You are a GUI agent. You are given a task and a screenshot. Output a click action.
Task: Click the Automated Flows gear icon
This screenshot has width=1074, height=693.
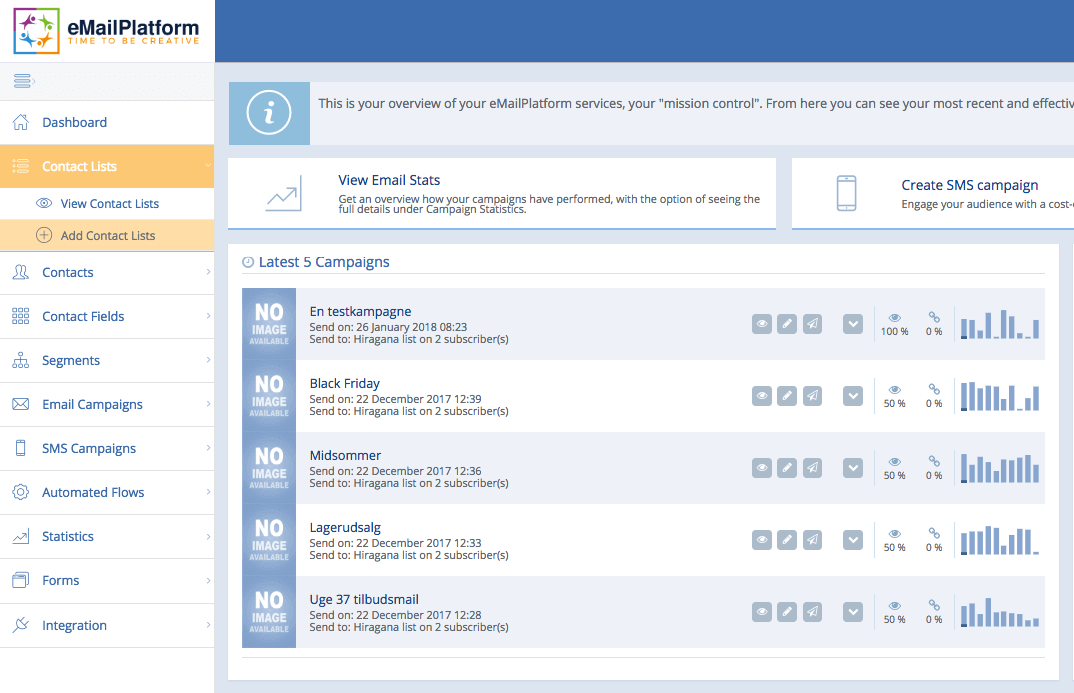tap(21, 492)
